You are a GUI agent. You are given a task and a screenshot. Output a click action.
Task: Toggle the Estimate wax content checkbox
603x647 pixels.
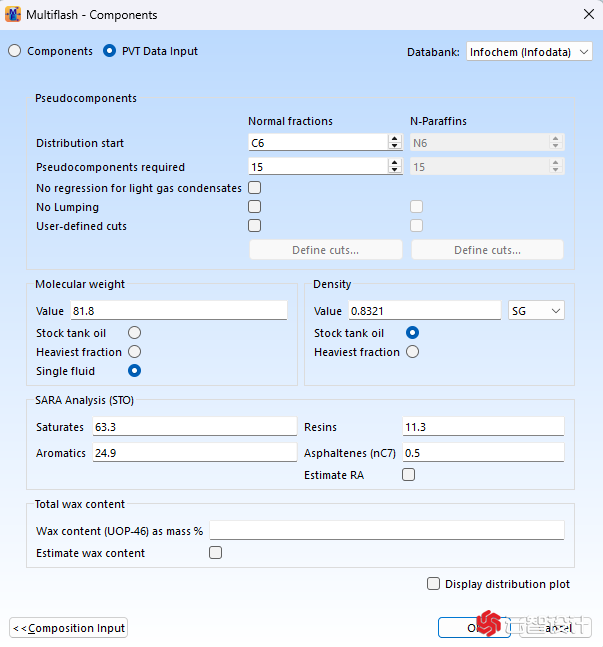click(215, 553)
